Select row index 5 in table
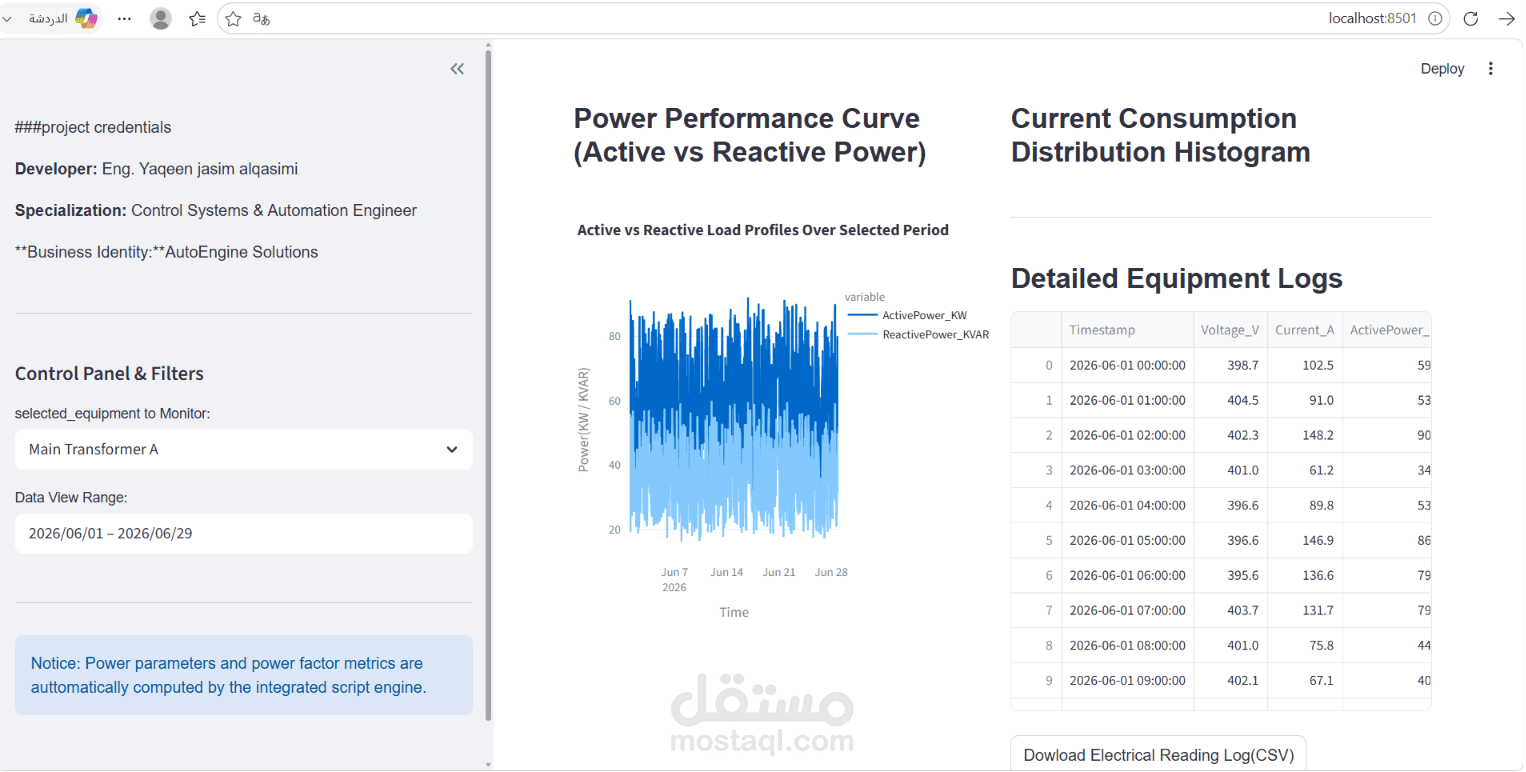The image size is (1526, 772). pos(1037,540)
